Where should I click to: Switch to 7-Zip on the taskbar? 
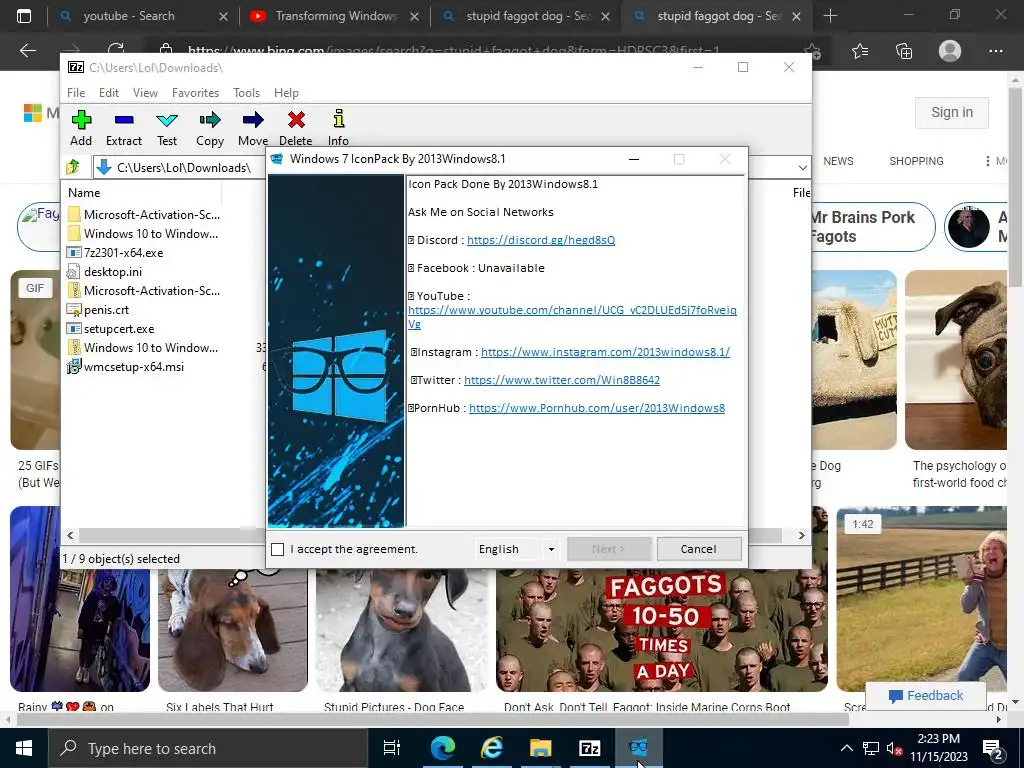[x=589, y=748]
